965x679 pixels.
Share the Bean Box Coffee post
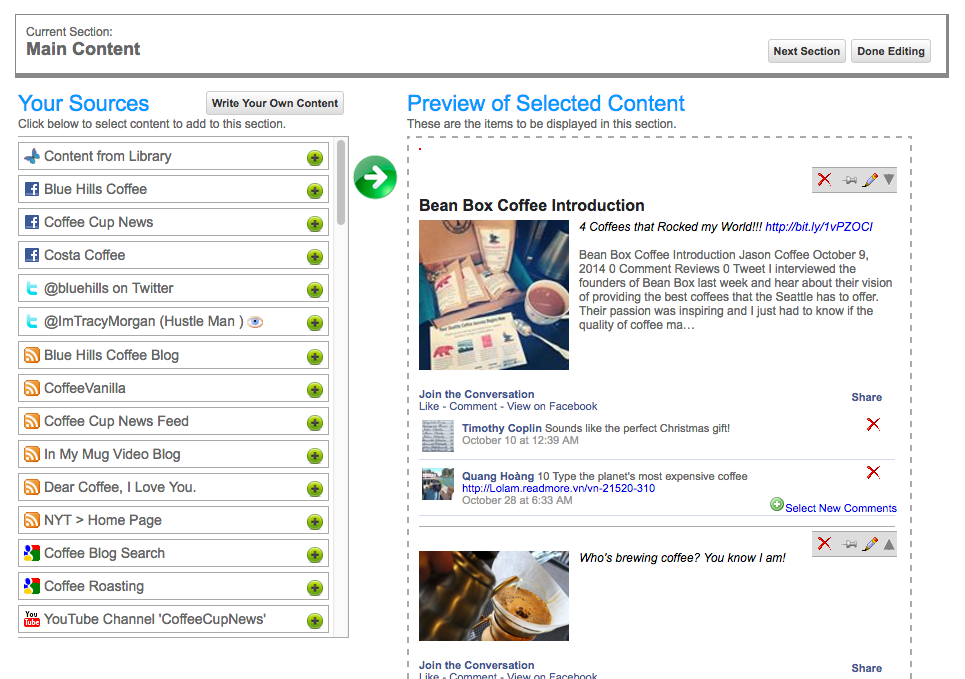tap(867, 397)
